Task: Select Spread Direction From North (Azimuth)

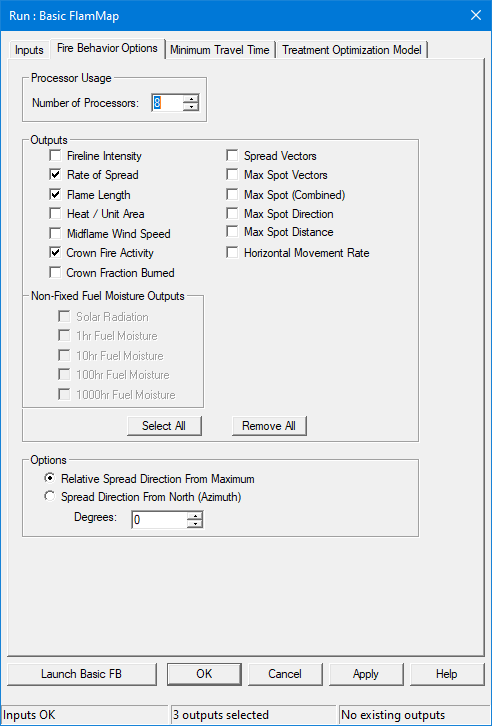Action: coord(50,496)
